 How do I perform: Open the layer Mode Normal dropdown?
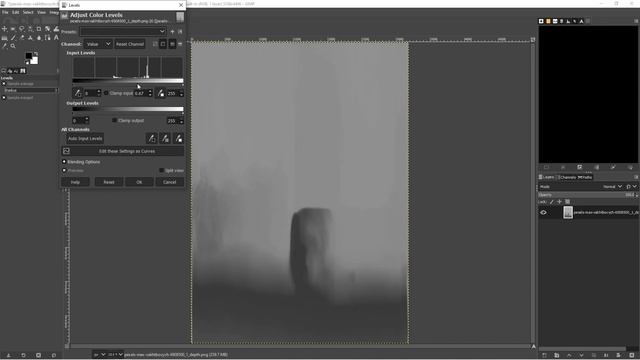(613, 187)
